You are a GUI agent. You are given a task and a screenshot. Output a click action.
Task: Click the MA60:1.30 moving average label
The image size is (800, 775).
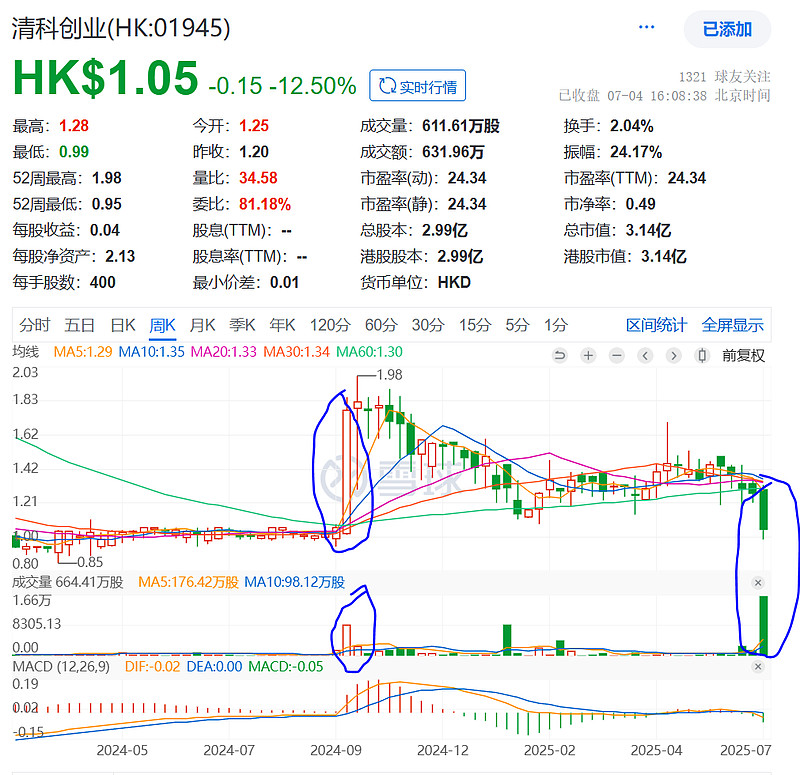tap(369, 352)
